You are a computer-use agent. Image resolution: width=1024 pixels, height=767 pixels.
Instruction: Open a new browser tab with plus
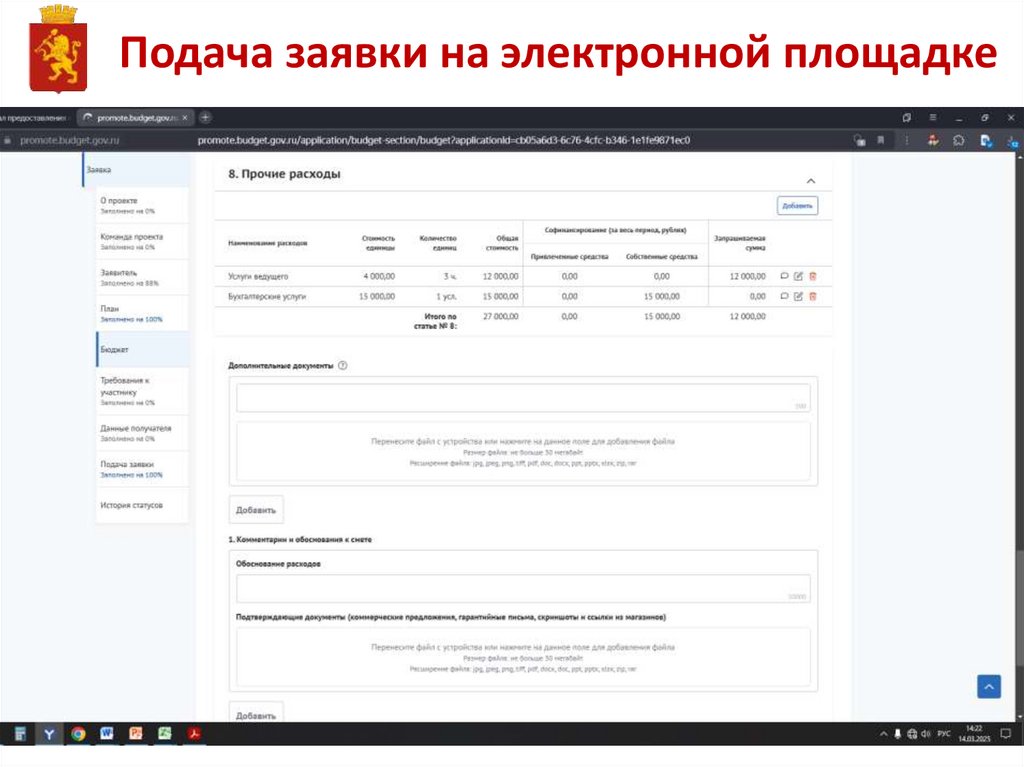(x=205, y=118)
